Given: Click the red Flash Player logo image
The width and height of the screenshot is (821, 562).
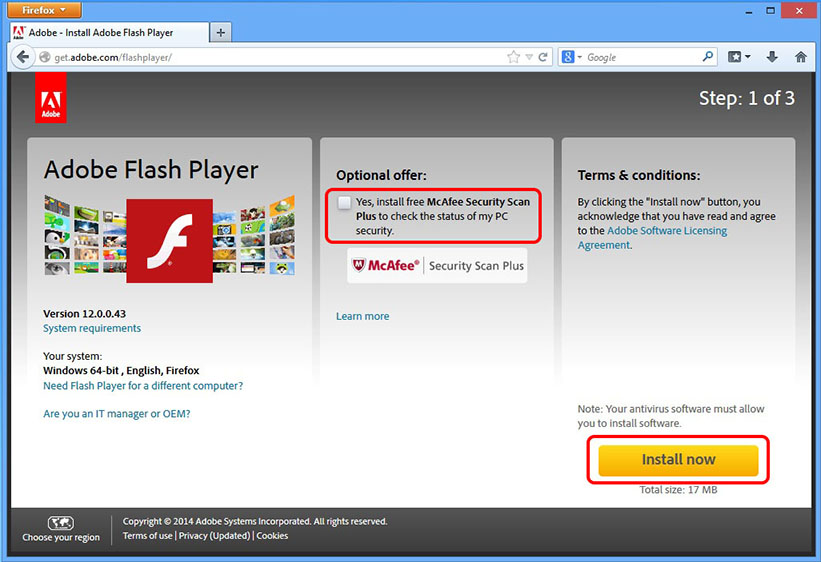Looking at the screenshot, I should [170, 240].
